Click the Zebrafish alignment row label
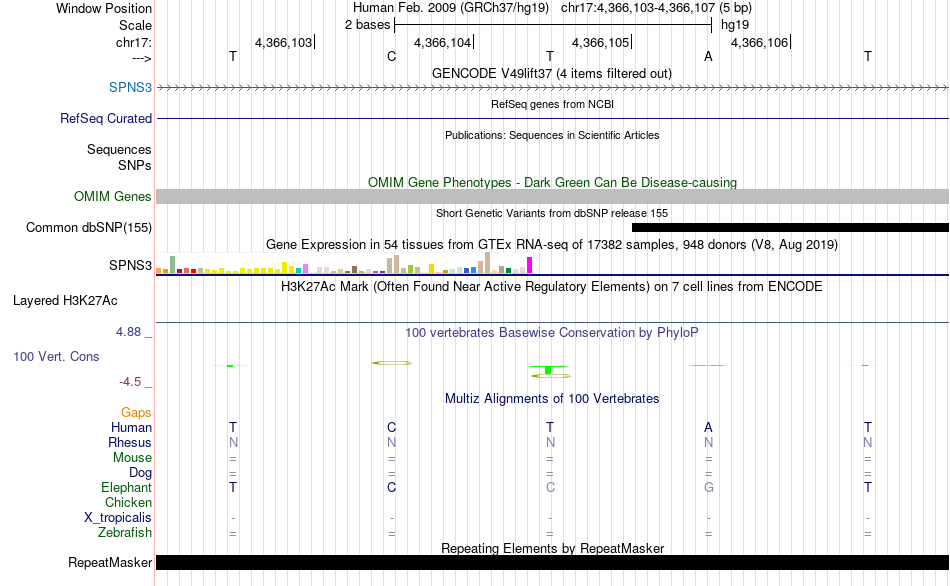This screenshot has height=586, width=950. (125, 532)
